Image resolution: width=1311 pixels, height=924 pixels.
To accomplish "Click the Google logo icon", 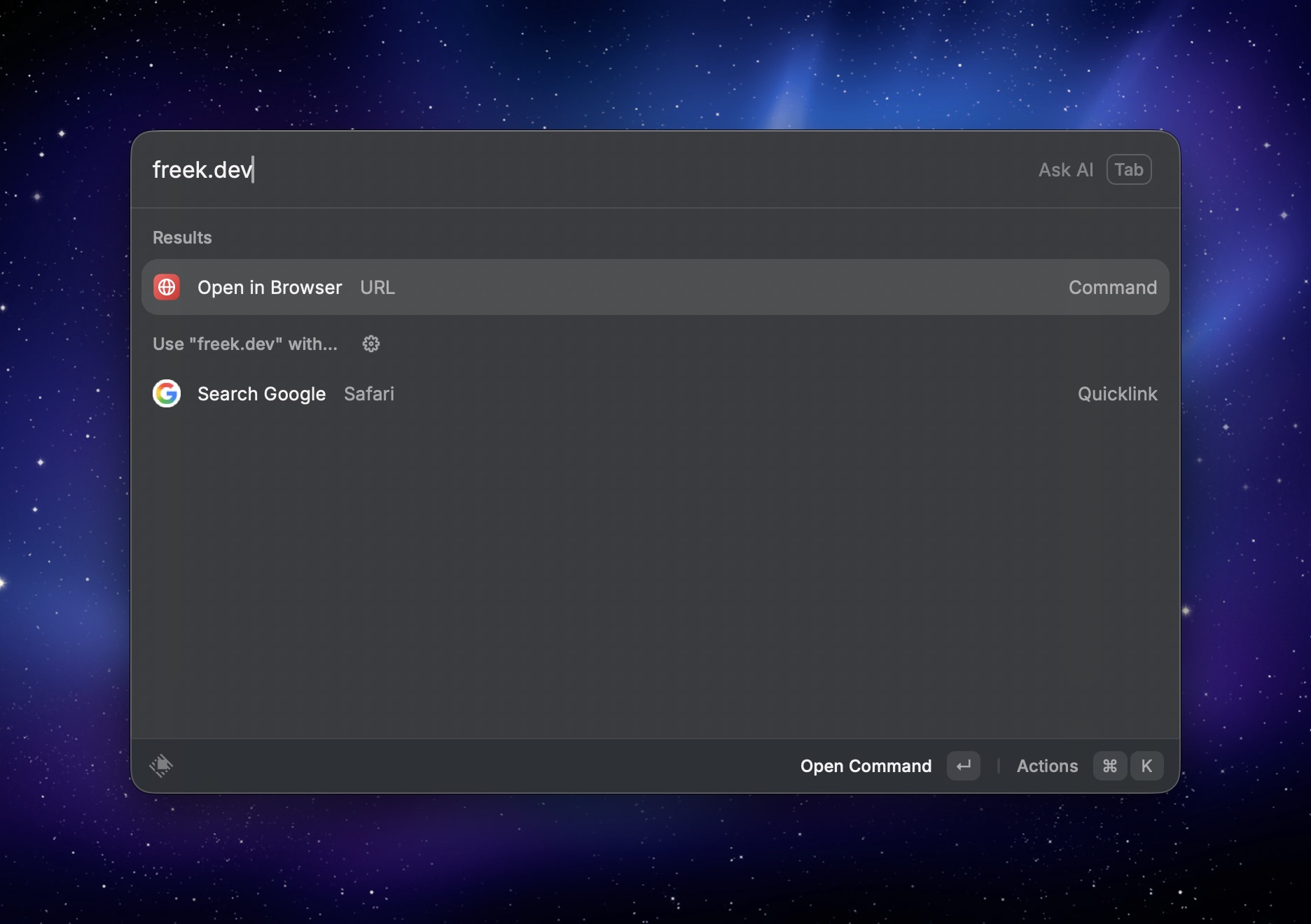I will 167,393.
